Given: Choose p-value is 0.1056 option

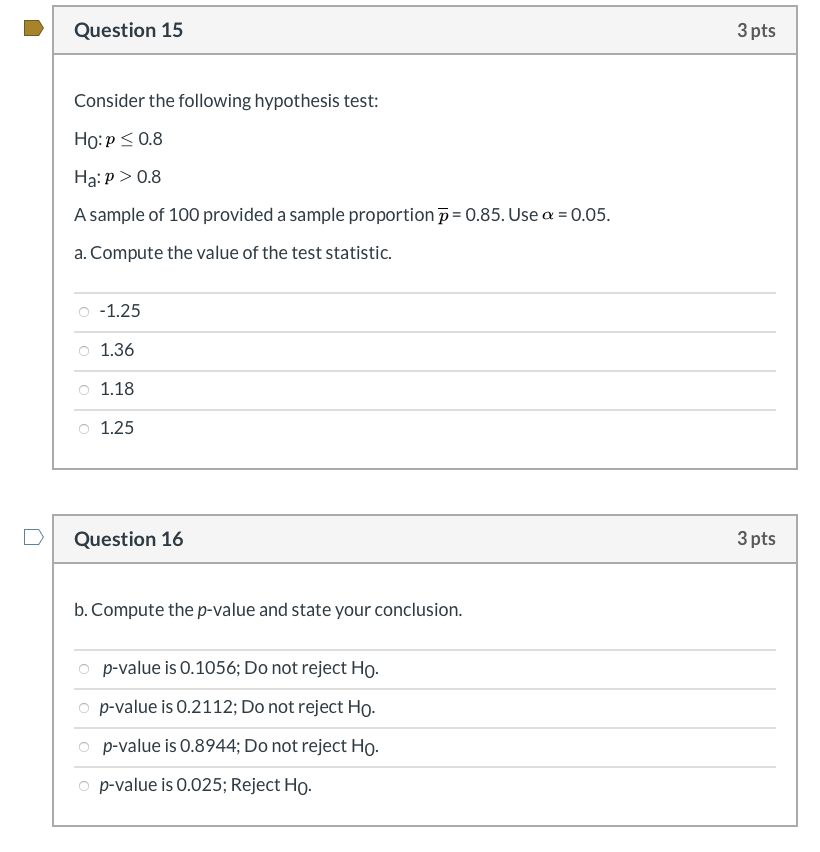Looking at the screenshot, I should pos(84,668).
